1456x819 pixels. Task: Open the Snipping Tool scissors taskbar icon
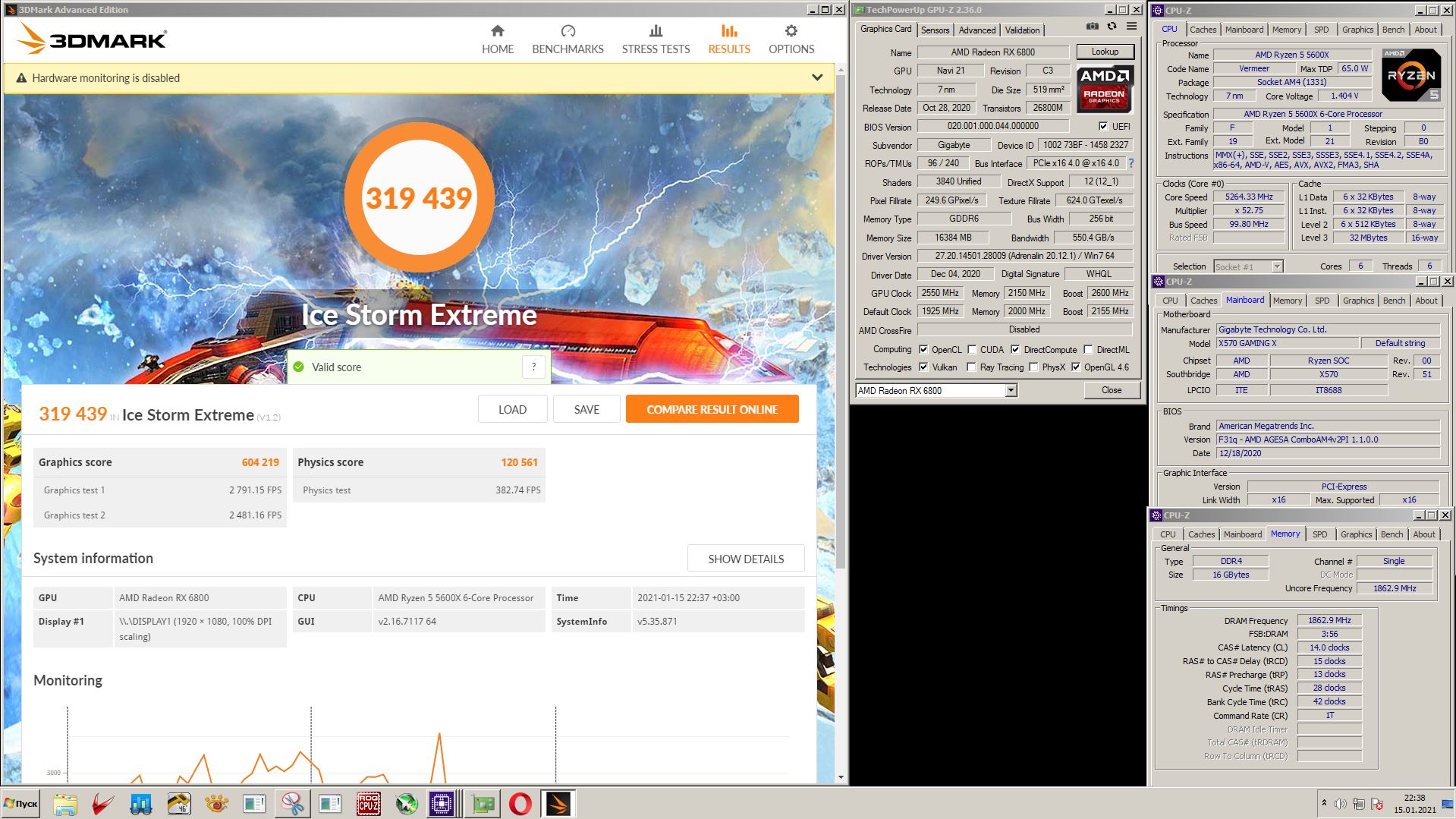coord(293,804)
